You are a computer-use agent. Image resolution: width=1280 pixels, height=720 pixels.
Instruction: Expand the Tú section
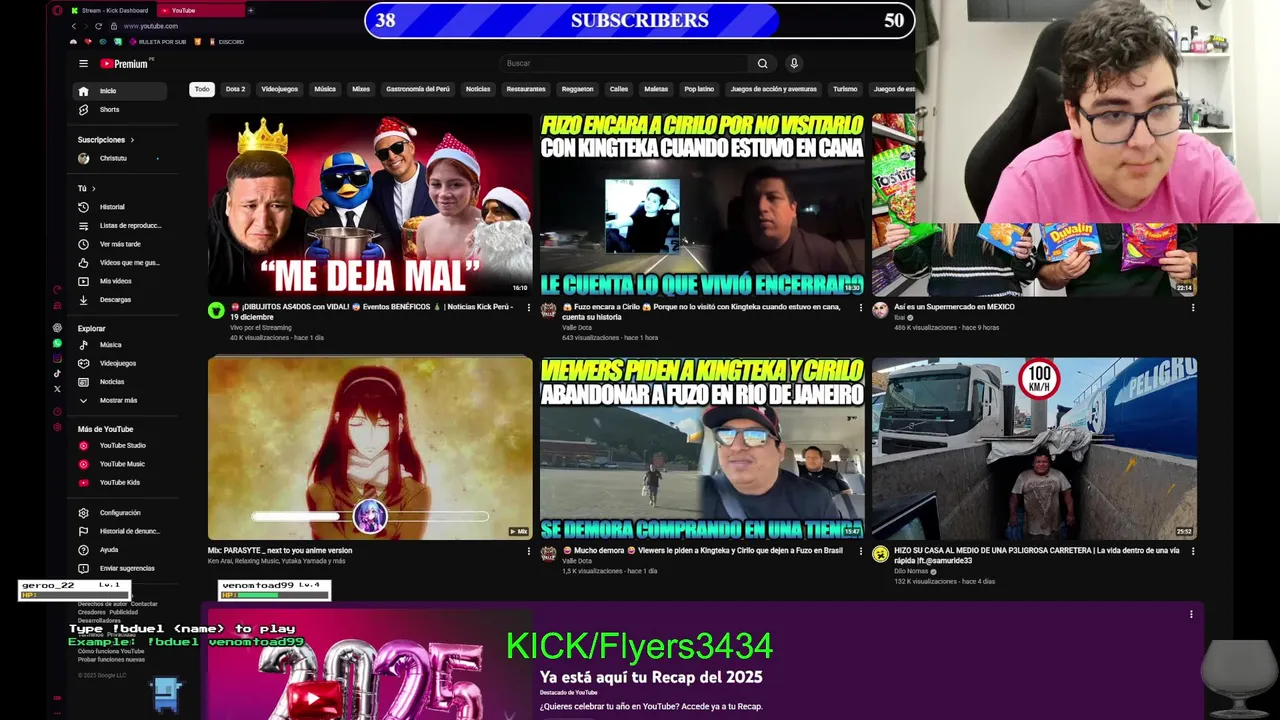click(x=87, y=188)
